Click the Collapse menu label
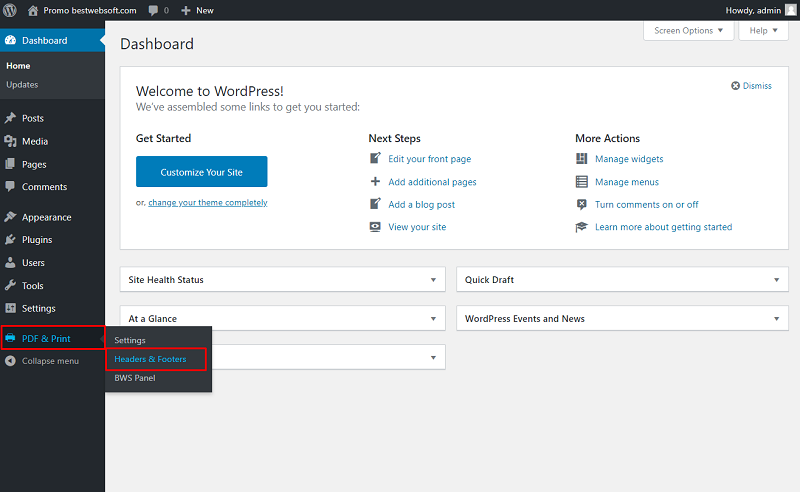Viewport: 800px width, 492px height. tap(50, 361)
